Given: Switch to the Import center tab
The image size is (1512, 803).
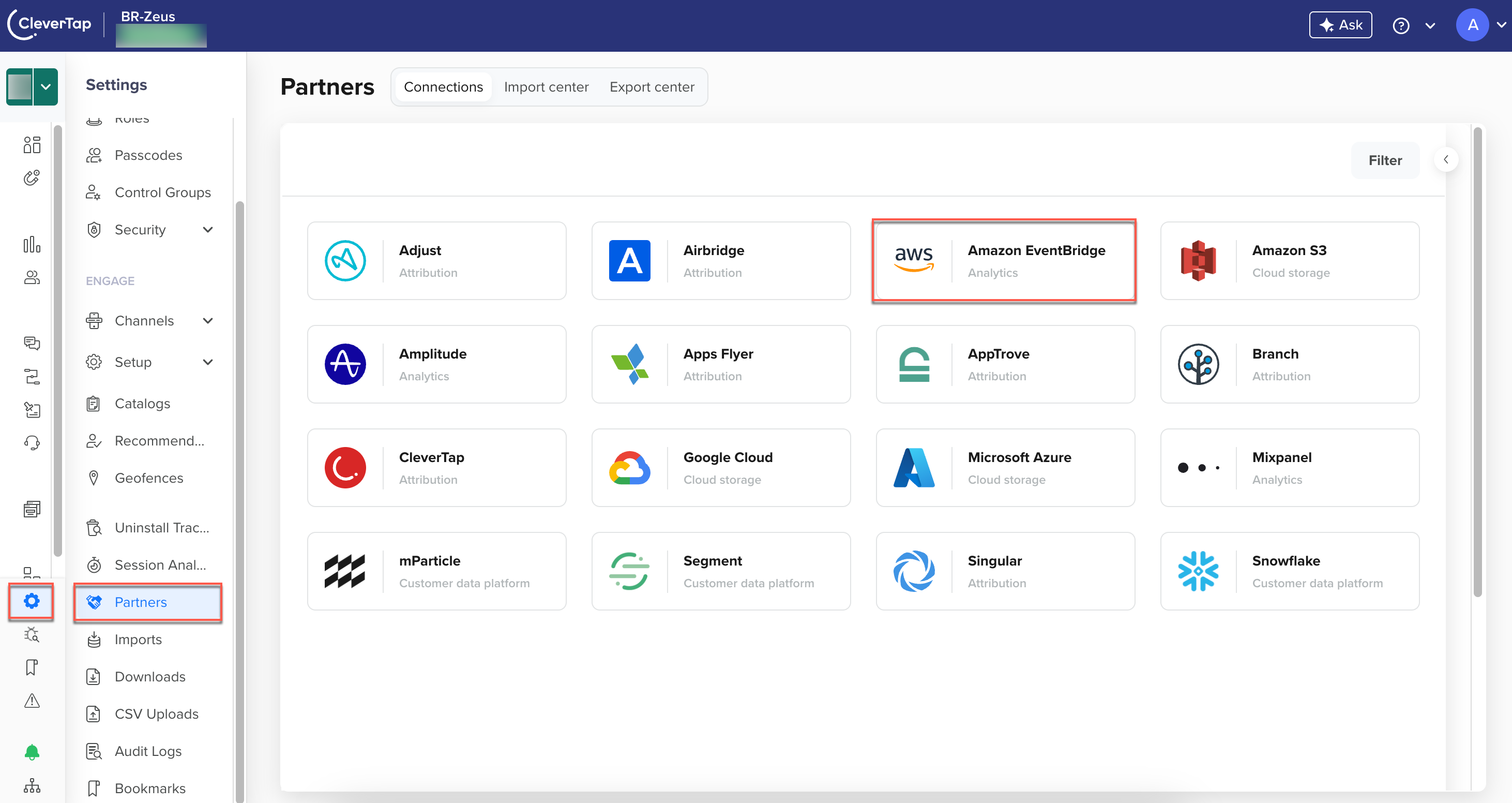Looking at the screenshot, I should point(546,87).
